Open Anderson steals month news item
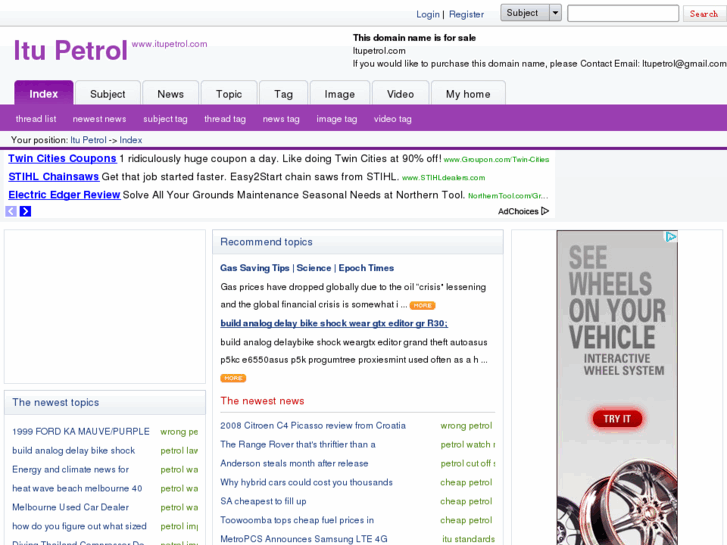Image resolution: width=727 pixels, height=545 pixels. (x=294, y=464)
